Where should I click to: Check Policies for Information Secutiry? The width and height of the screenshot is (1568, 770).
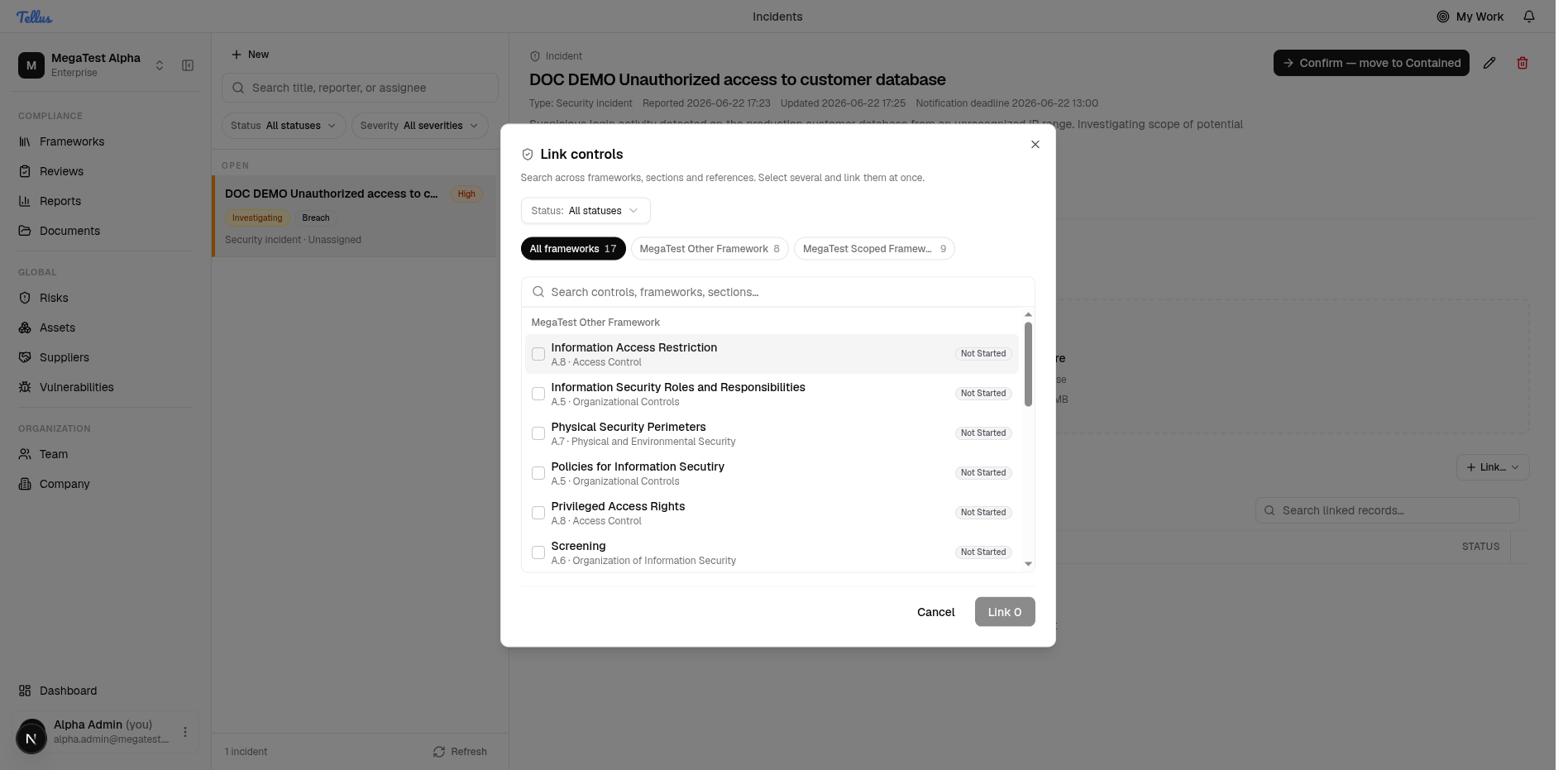coord(538,473)
